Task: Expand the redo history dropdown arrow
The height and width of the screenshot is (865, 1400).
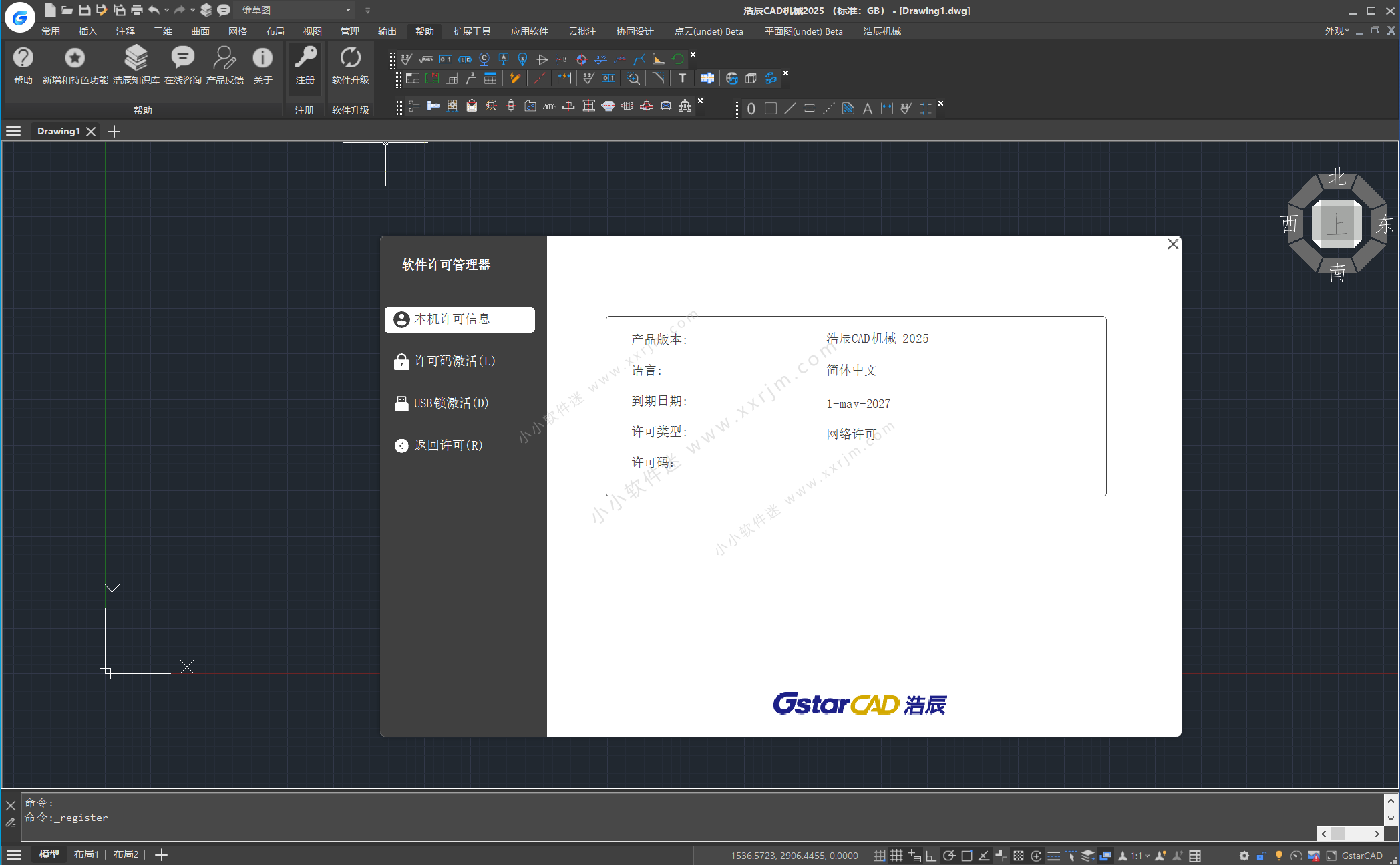Action: [192, 10]
